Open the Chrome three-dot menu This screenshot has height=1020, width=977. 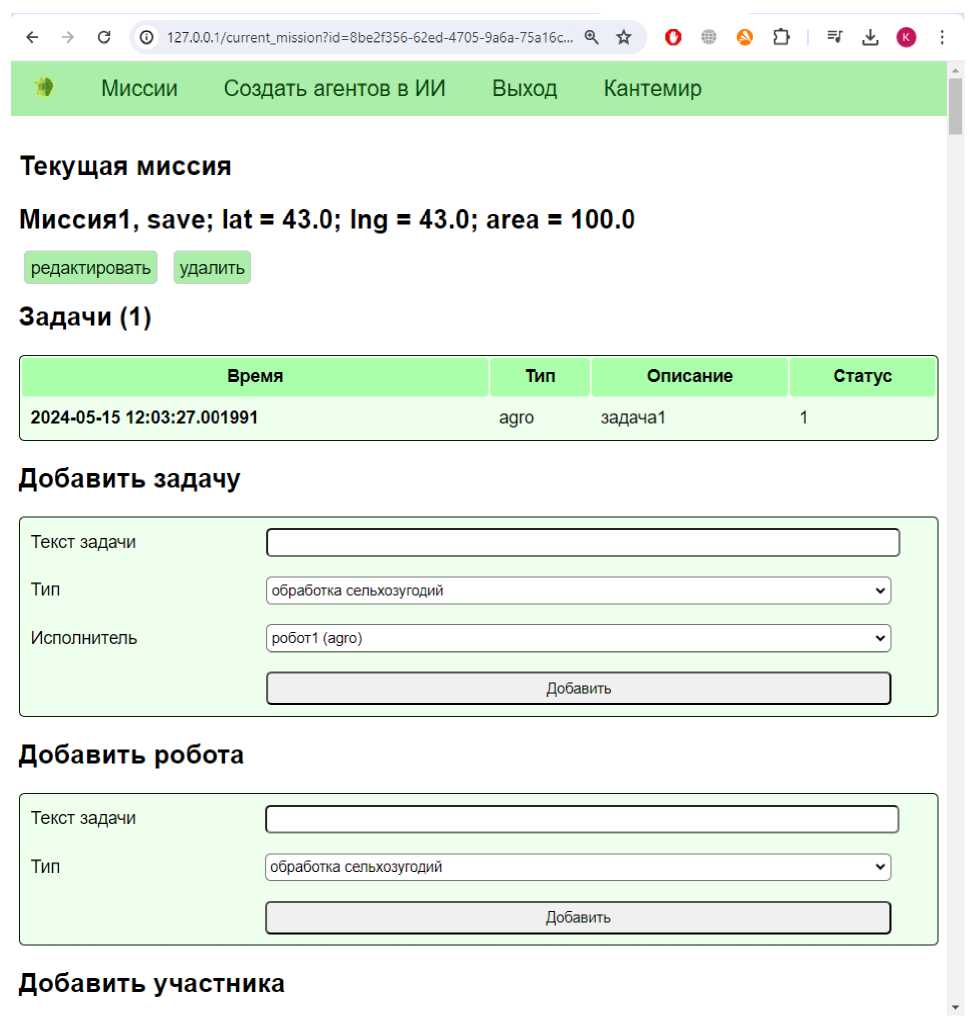pyautogui.click(x=942, y=37)
